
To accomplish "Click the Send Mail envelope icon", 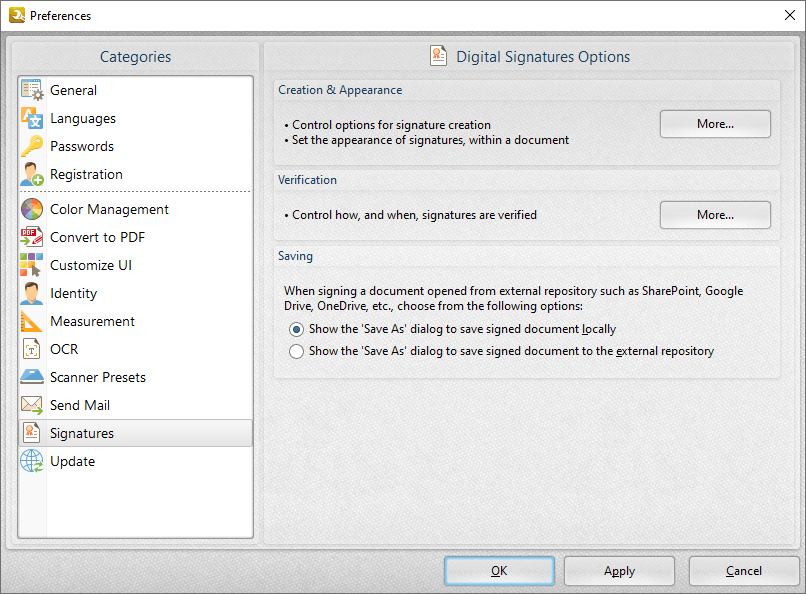I will 32,405.
